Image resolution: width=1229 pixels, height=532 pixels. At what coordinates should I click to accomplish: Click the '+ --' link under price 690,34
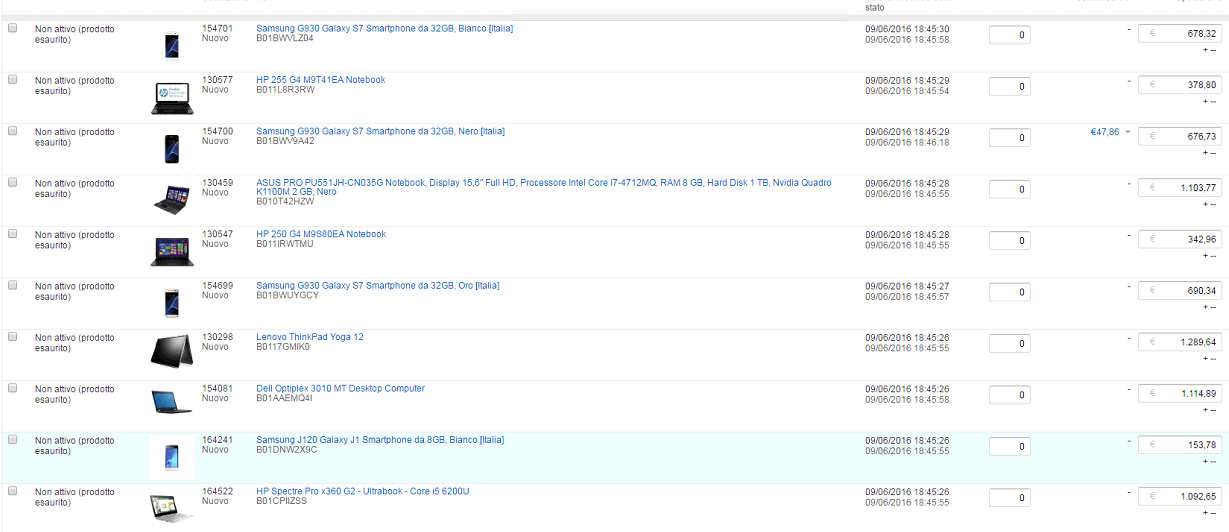click(x=1209, y=307)
